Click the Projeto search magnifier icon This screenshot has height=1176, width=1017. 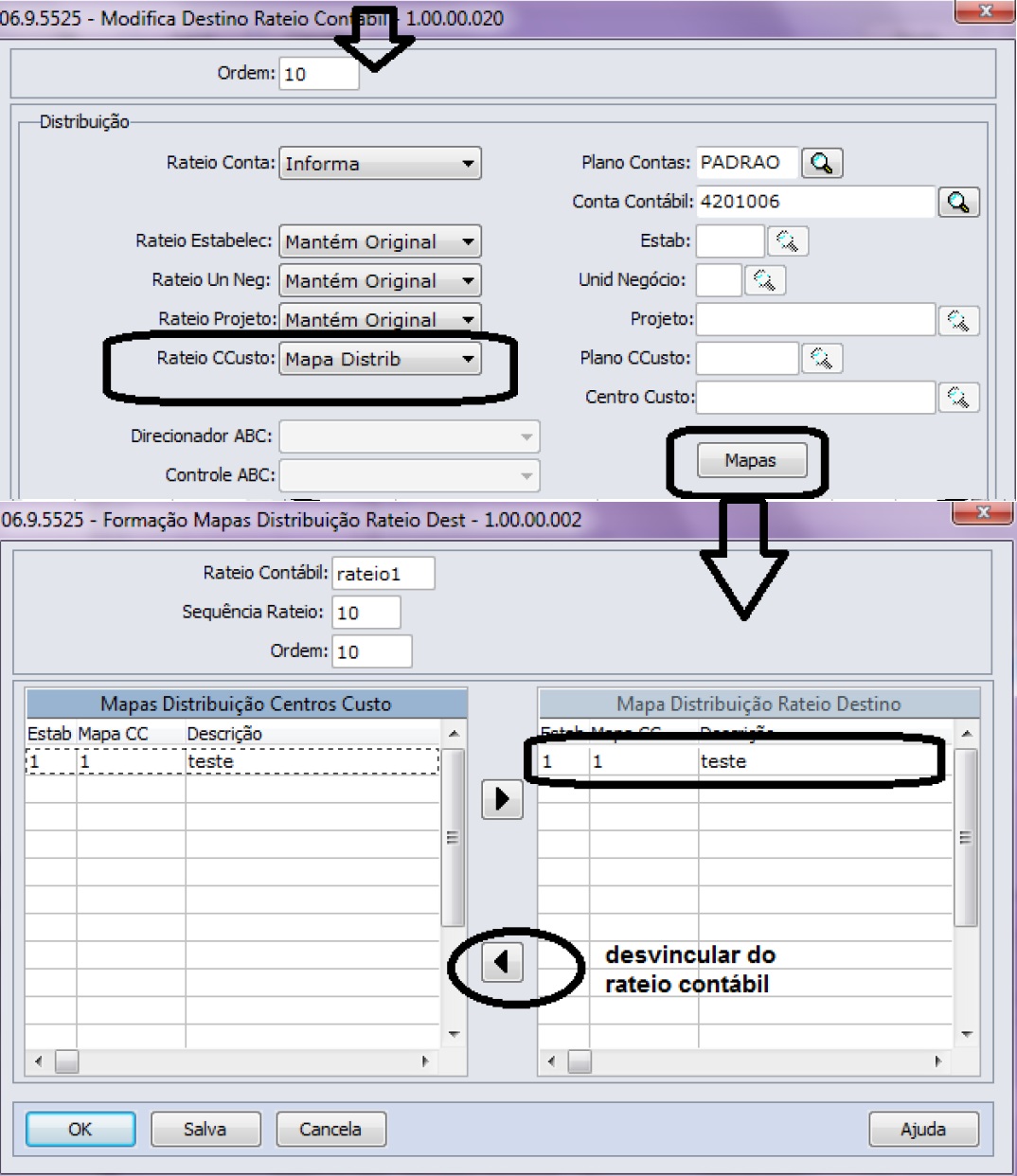coord(958,320)
